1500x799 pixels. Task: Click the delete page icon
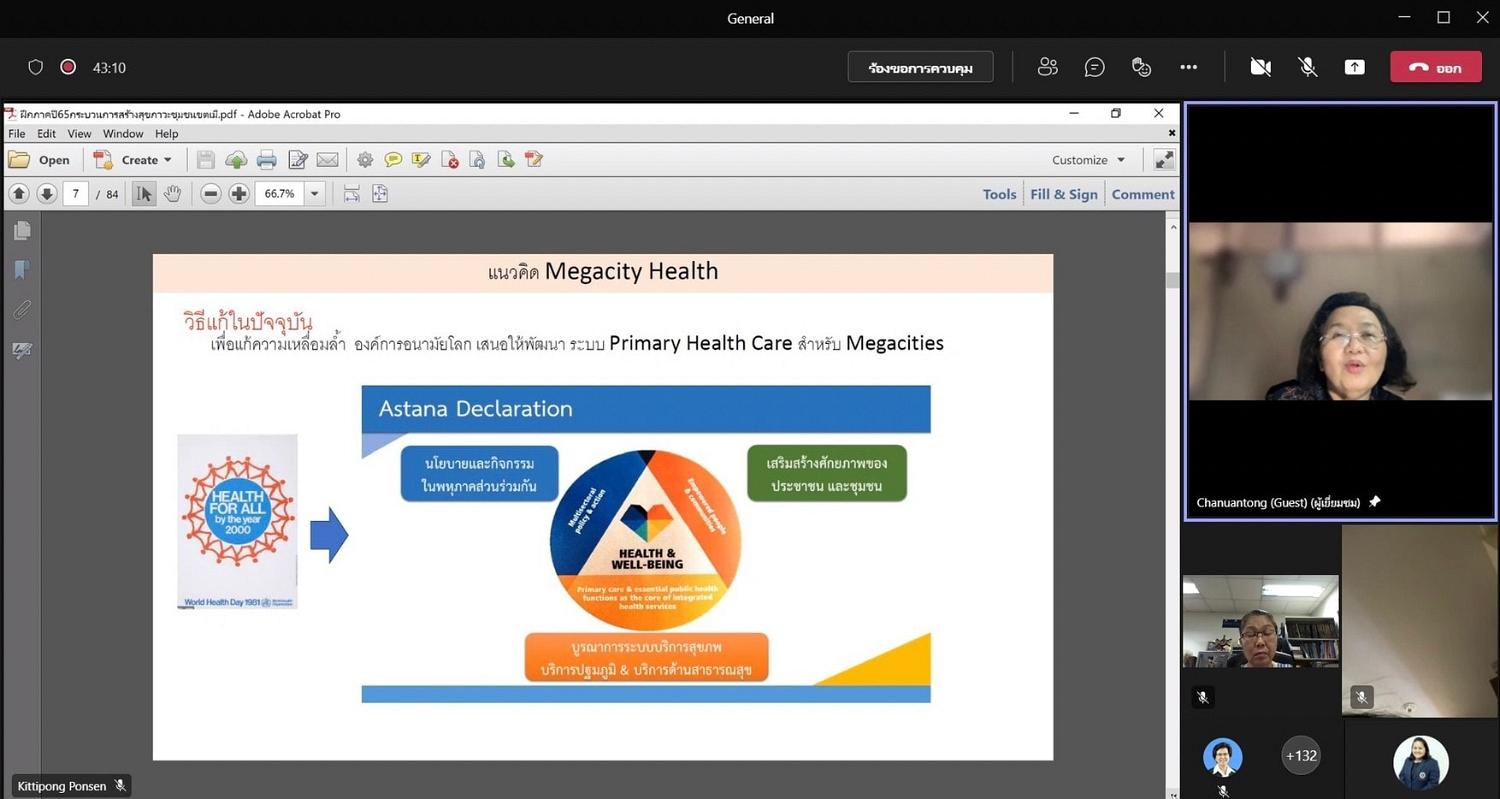[x=450, y=160]
